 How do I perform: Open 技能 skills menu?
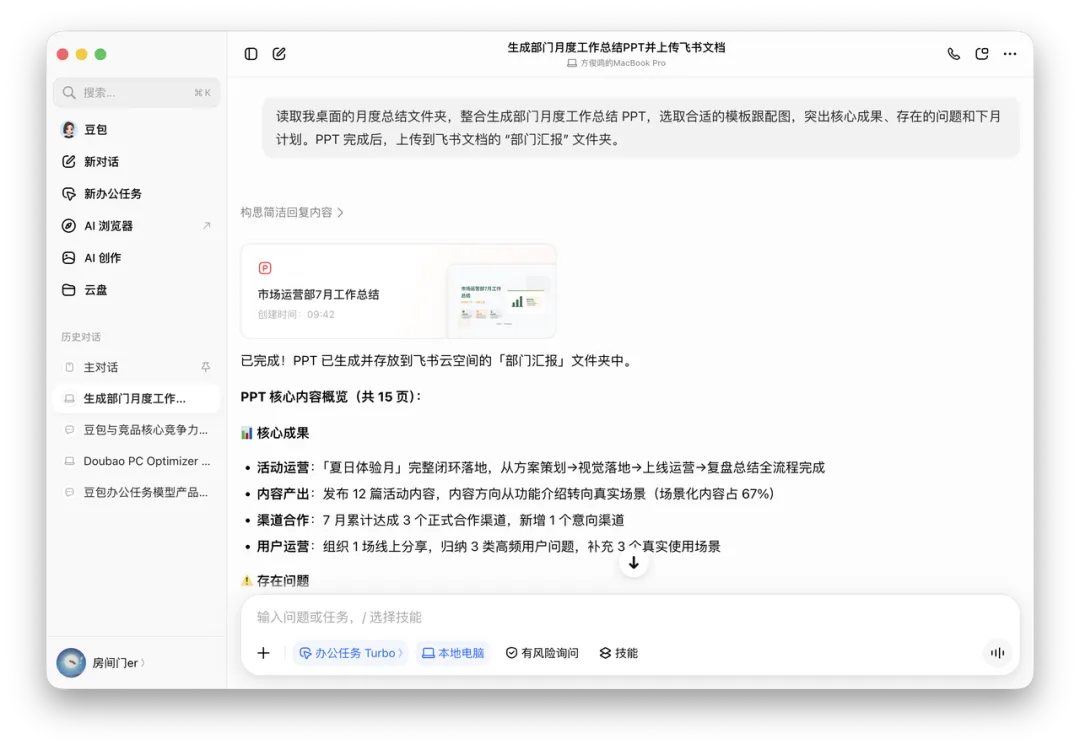point(619,653)
